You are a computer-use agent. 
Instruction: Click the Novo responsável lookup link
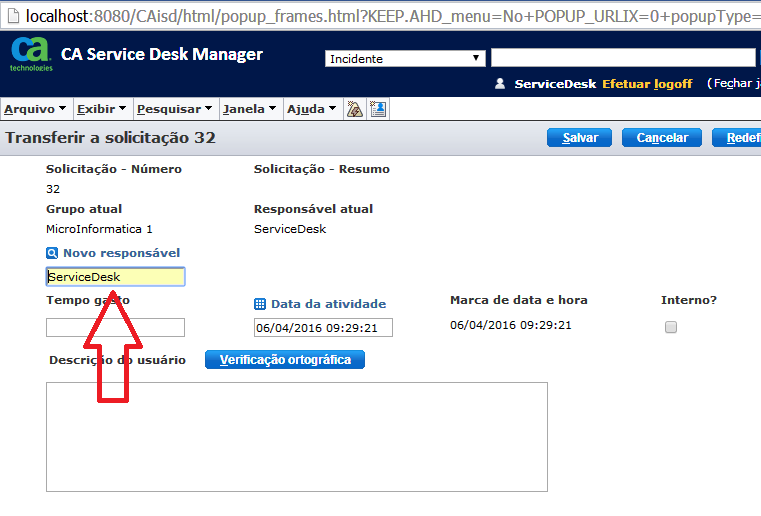[x=121, y=253]
